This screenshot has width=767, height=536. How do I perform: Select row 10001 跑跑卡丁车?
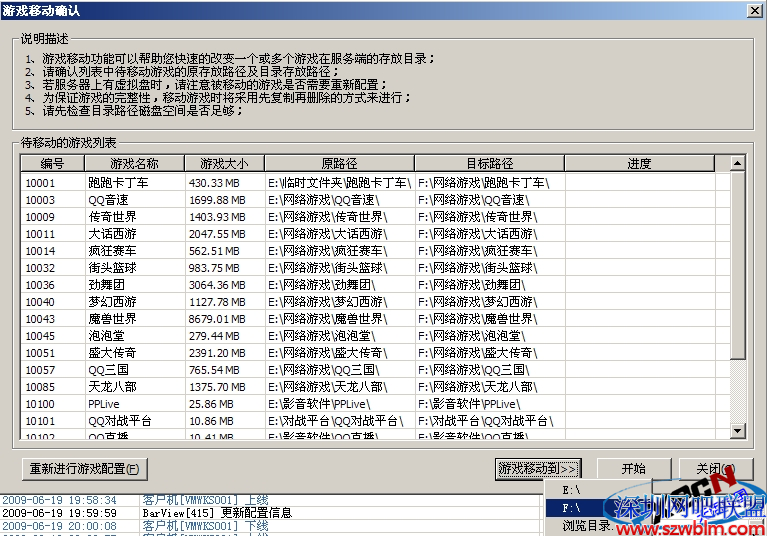[375, 183]
